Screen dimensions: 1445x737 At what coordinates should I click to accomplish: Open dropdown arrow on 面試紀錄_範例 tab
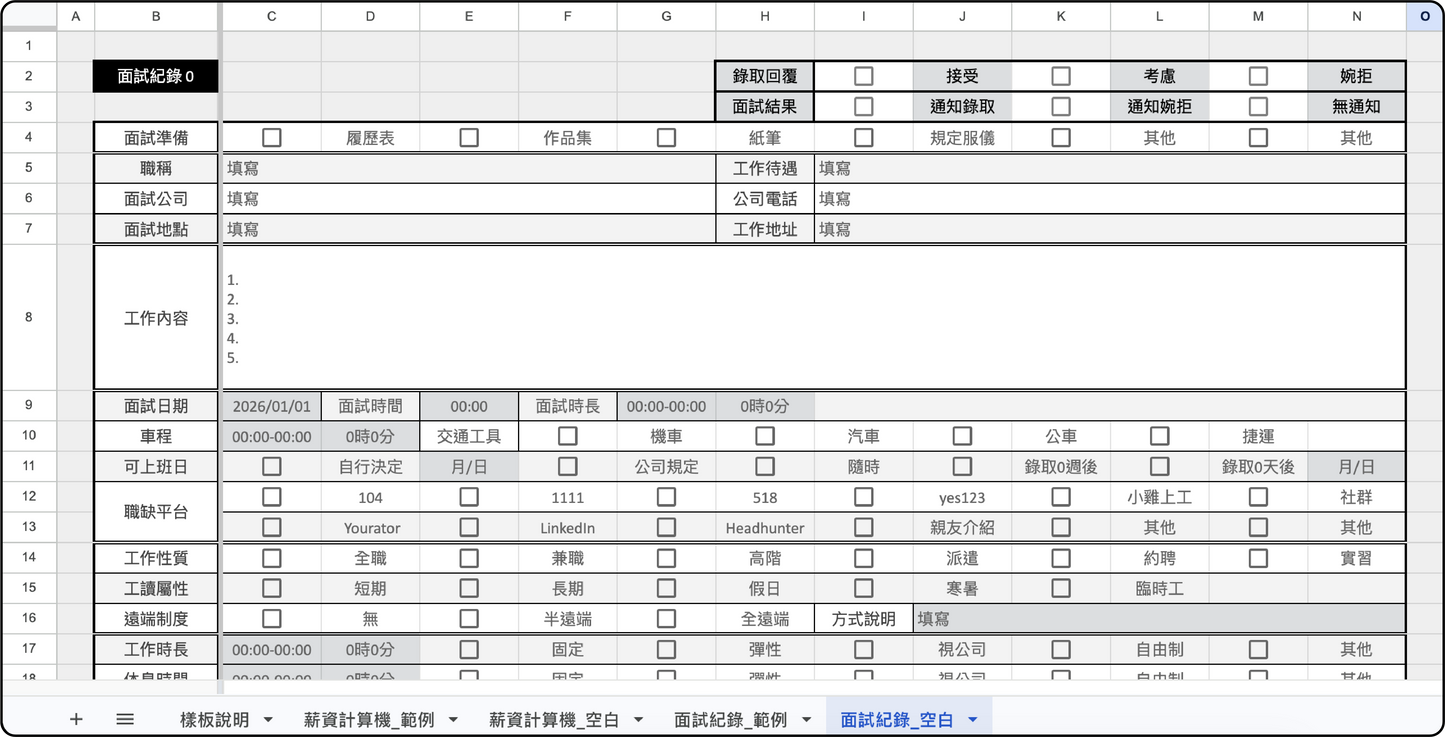pos(805,720)
